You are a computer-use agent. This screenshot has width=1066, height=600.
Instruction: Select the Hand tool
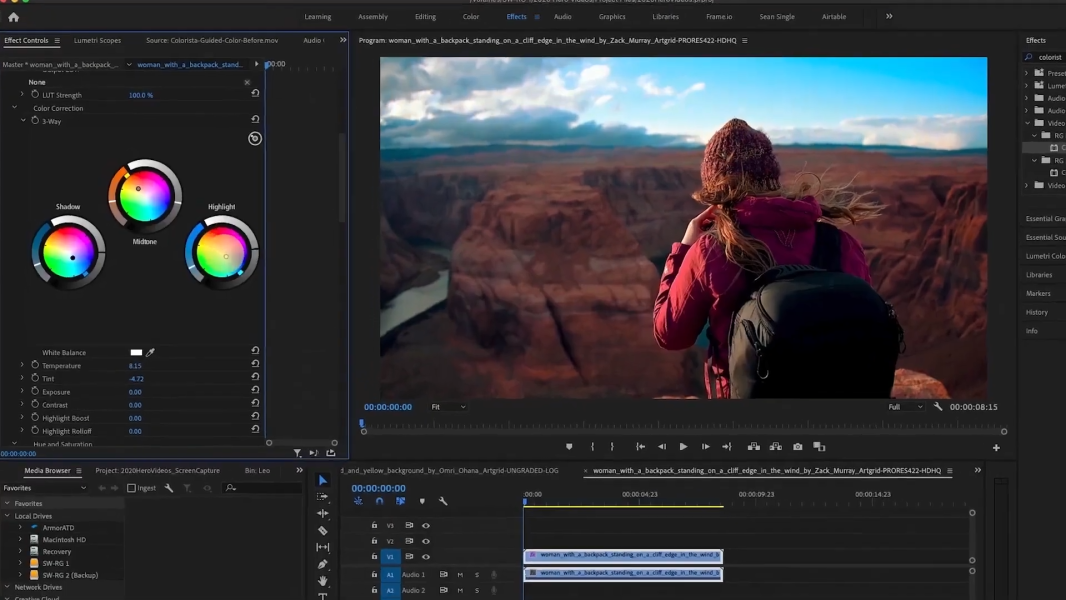pos(323,580)
